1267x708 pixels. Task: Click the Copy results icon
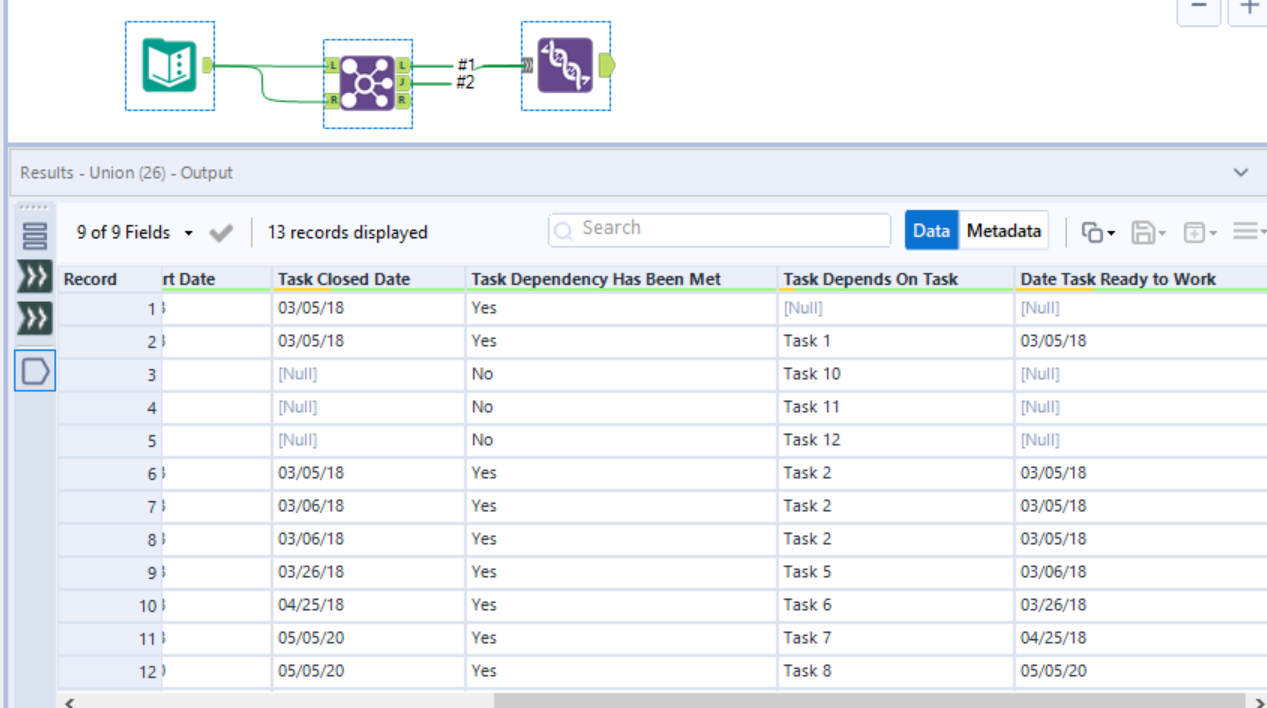[x=1093, y=231]
